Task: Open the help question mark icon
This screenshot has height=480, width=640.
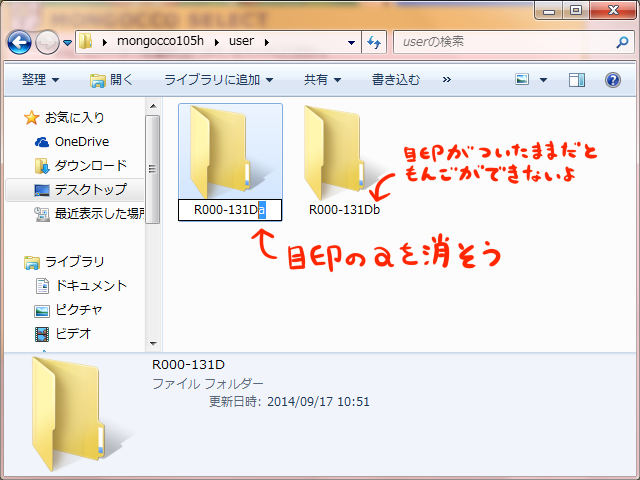Action: (x=611, y=79)
